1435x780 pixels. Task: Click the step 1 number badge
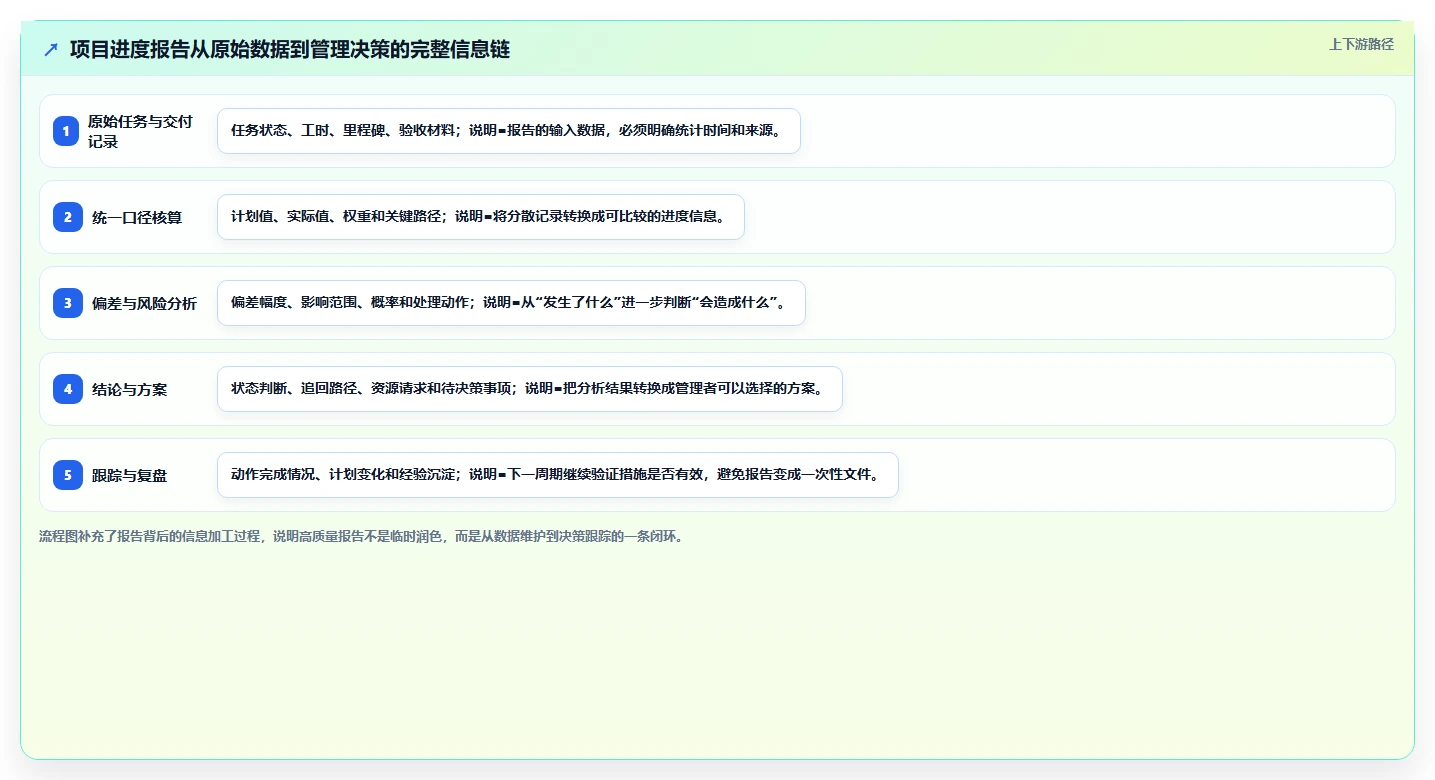66,131
